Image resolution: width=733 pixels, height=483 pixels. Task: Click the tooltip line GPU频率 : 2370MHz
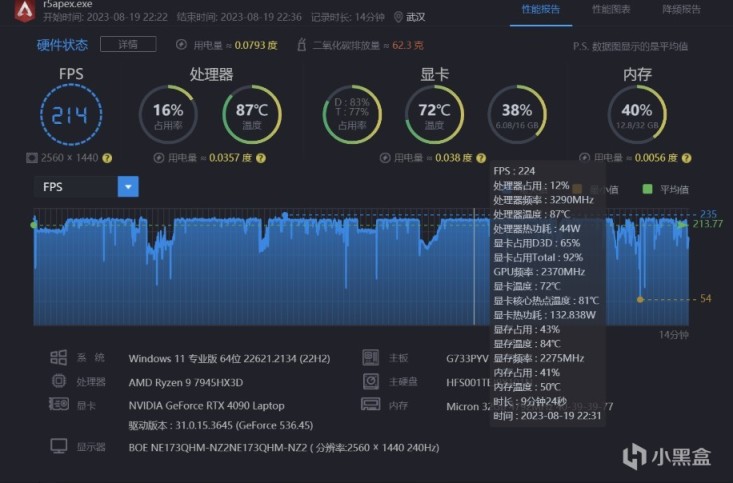pyautogui.click(x=539, y=272)
